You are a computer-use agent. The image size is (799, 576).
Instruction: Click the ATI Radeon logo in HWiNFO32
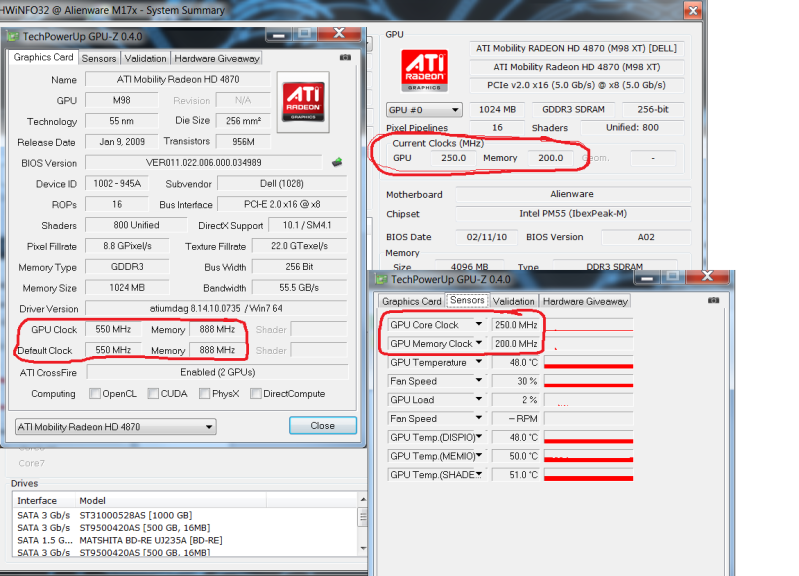point(424,70)
